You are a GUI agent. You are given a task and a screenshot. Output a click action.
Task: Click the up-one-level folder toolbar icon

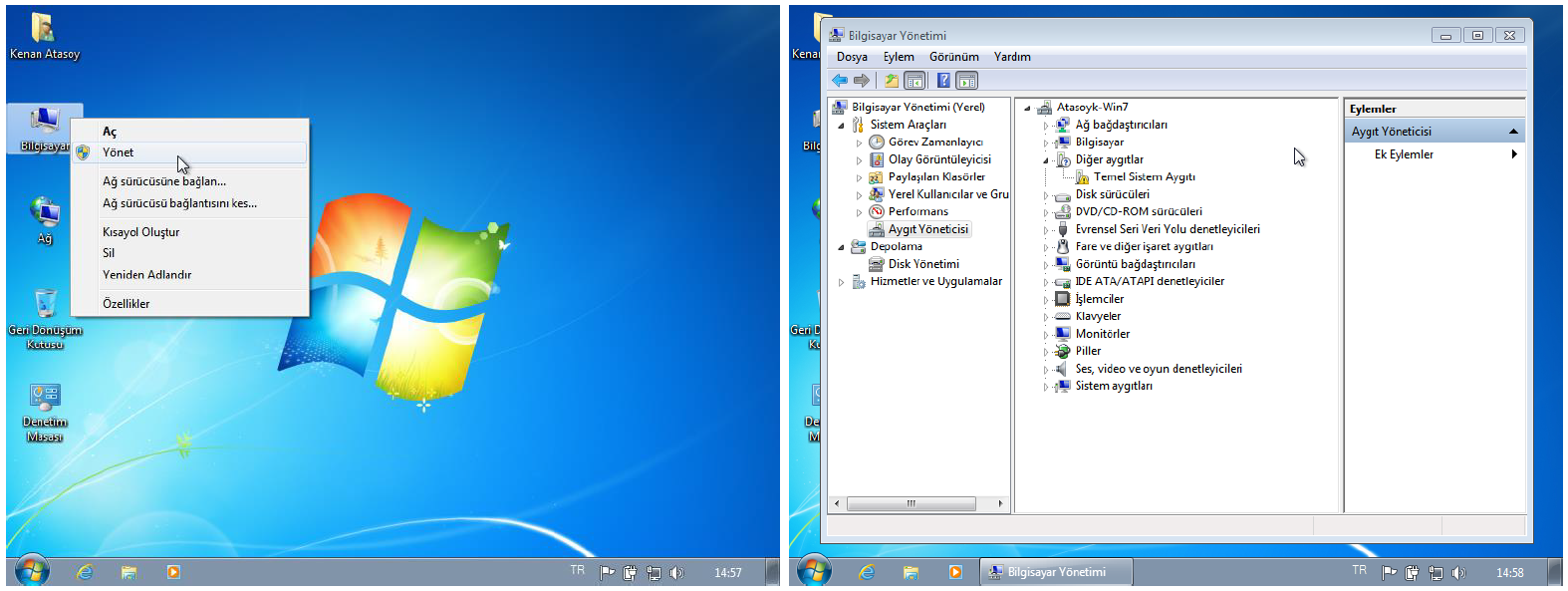[892, 81]
